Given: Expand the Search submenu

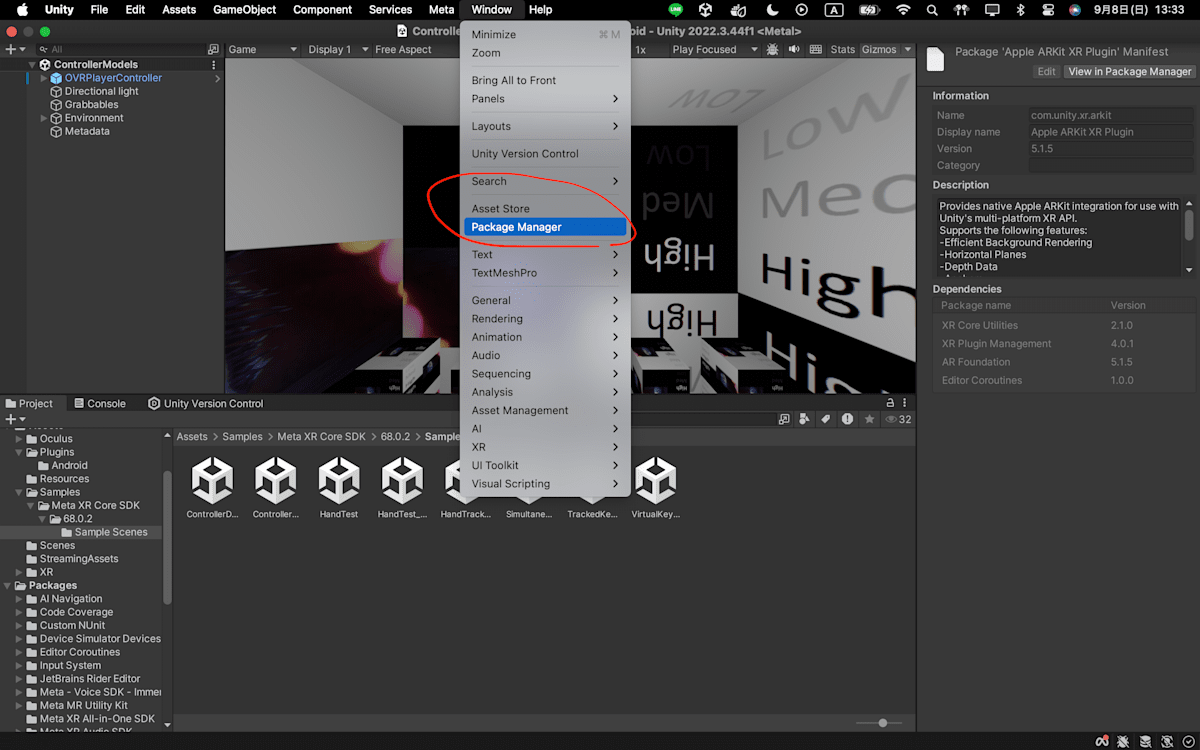Looking at the screenshot, I should (545, 182).
